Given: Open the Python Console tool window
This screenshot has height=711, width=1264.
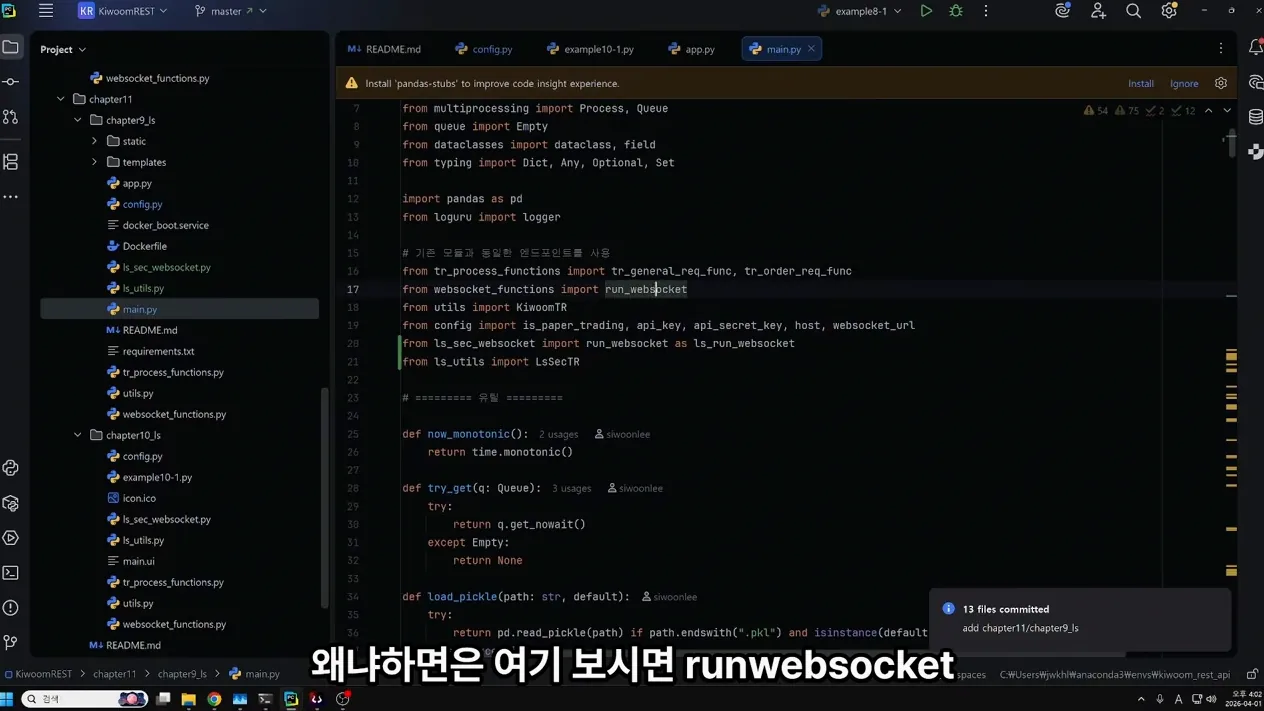Looking at the screenshot, I should [11, 468].
